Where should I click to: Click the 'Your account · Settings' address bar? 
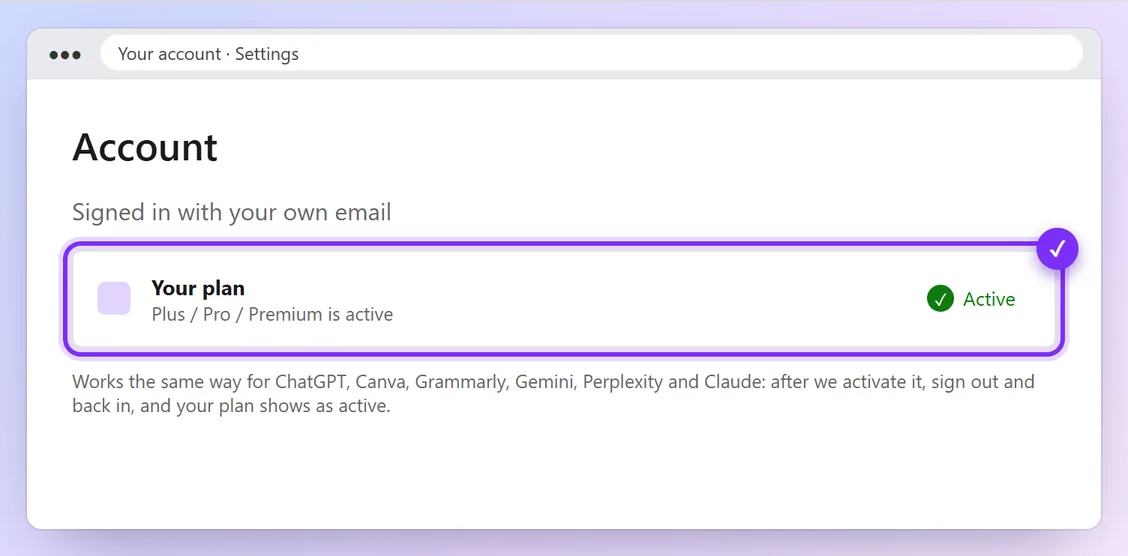pyautogui.click(x=591, y=53)
